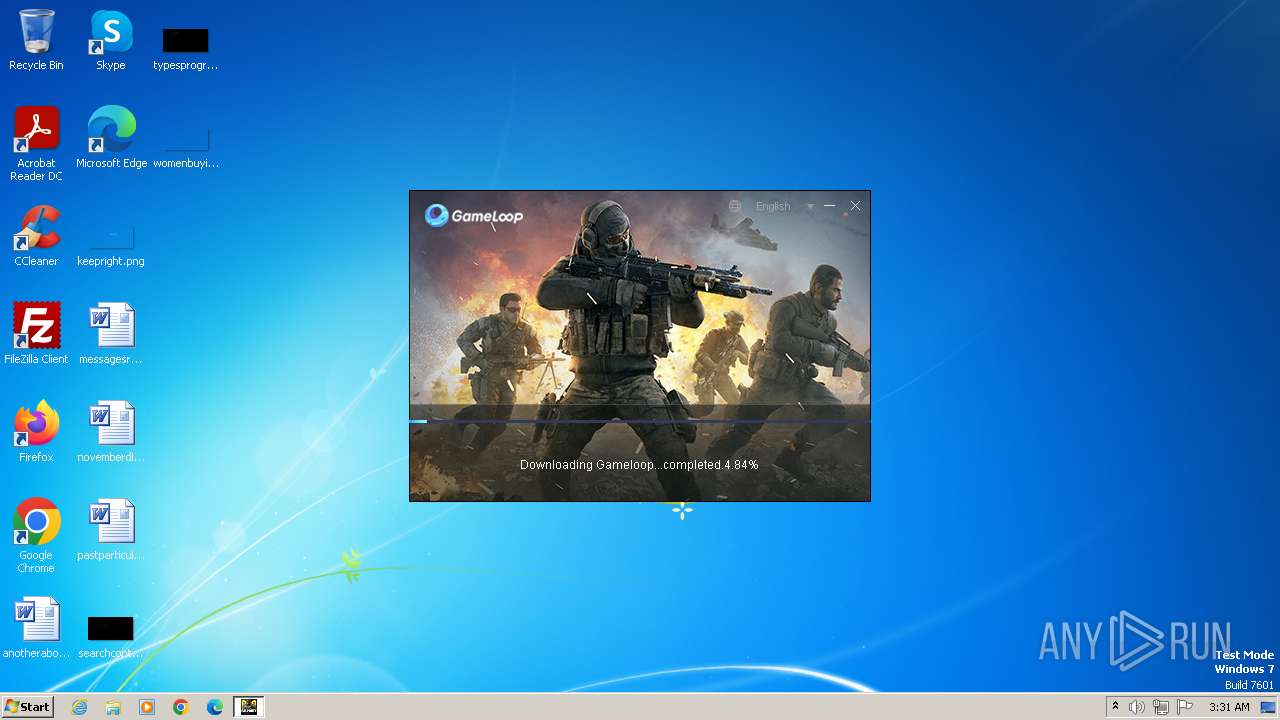Select the Microsoft Edge desktop shortcut
The image size is (1280, 720).
pos(111,138)
